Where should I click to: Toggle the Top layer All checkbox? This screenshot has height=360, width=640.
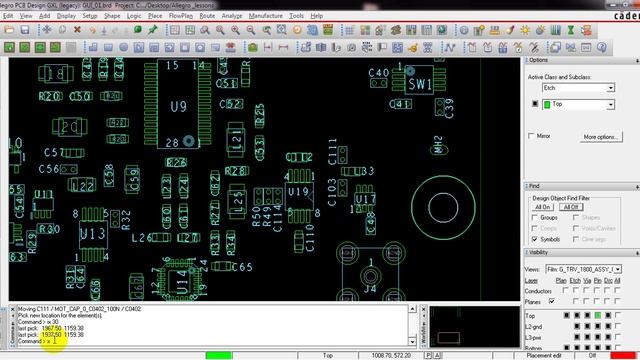coord(618,315)
